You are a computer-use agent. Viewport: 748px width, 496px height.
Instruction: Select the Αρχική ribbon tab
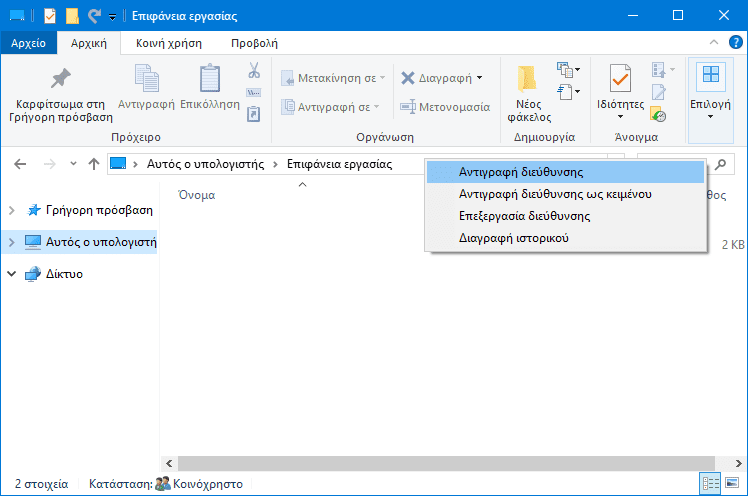tap(89, 43)
